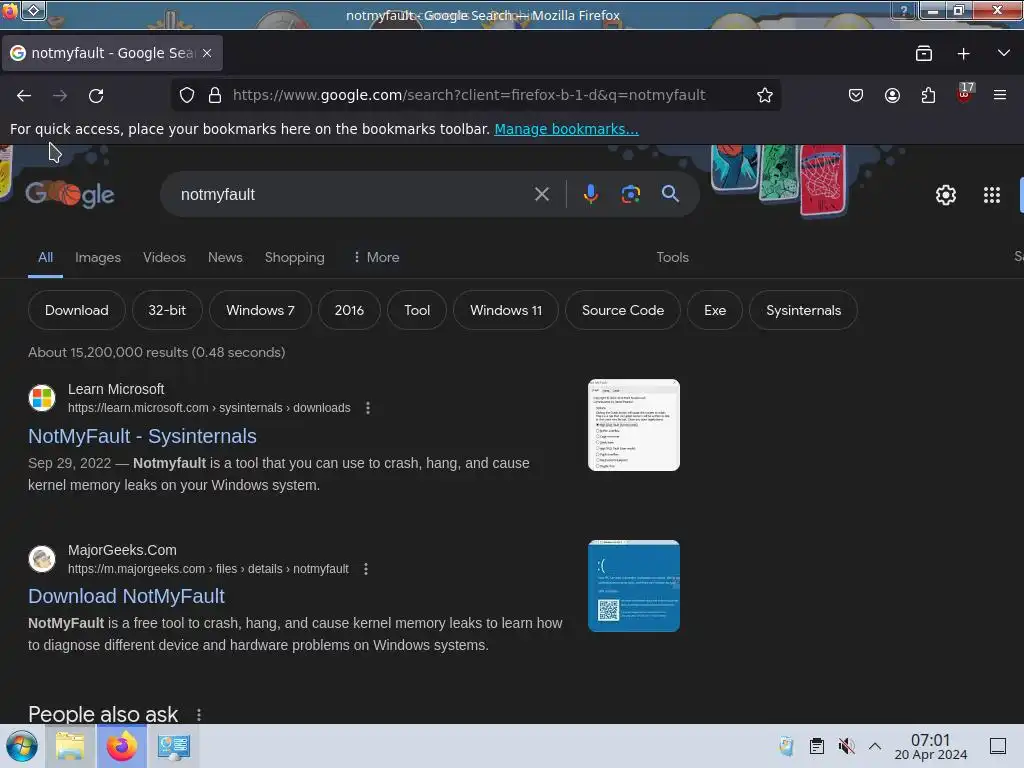Click the magnifier search button

pyautogui.click(x=670, y=194)
